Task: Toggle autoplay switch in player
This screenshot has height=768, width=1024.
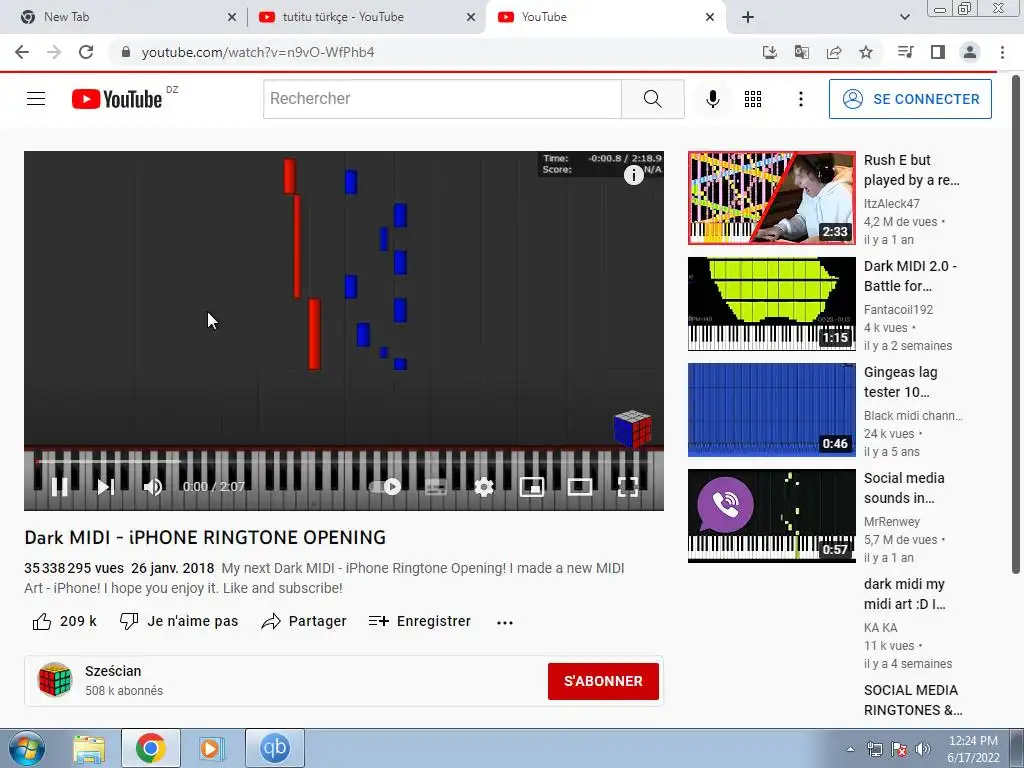Action: (385, 487)
